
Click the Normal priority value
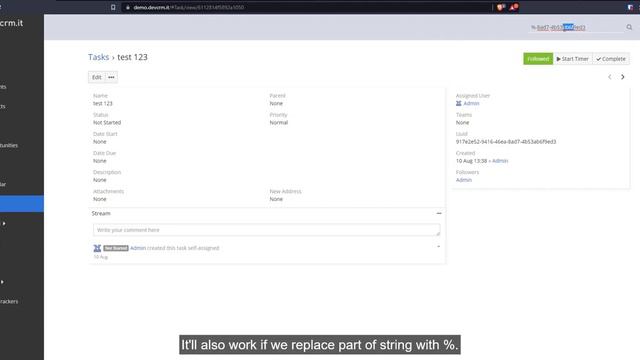click(279, 122)
